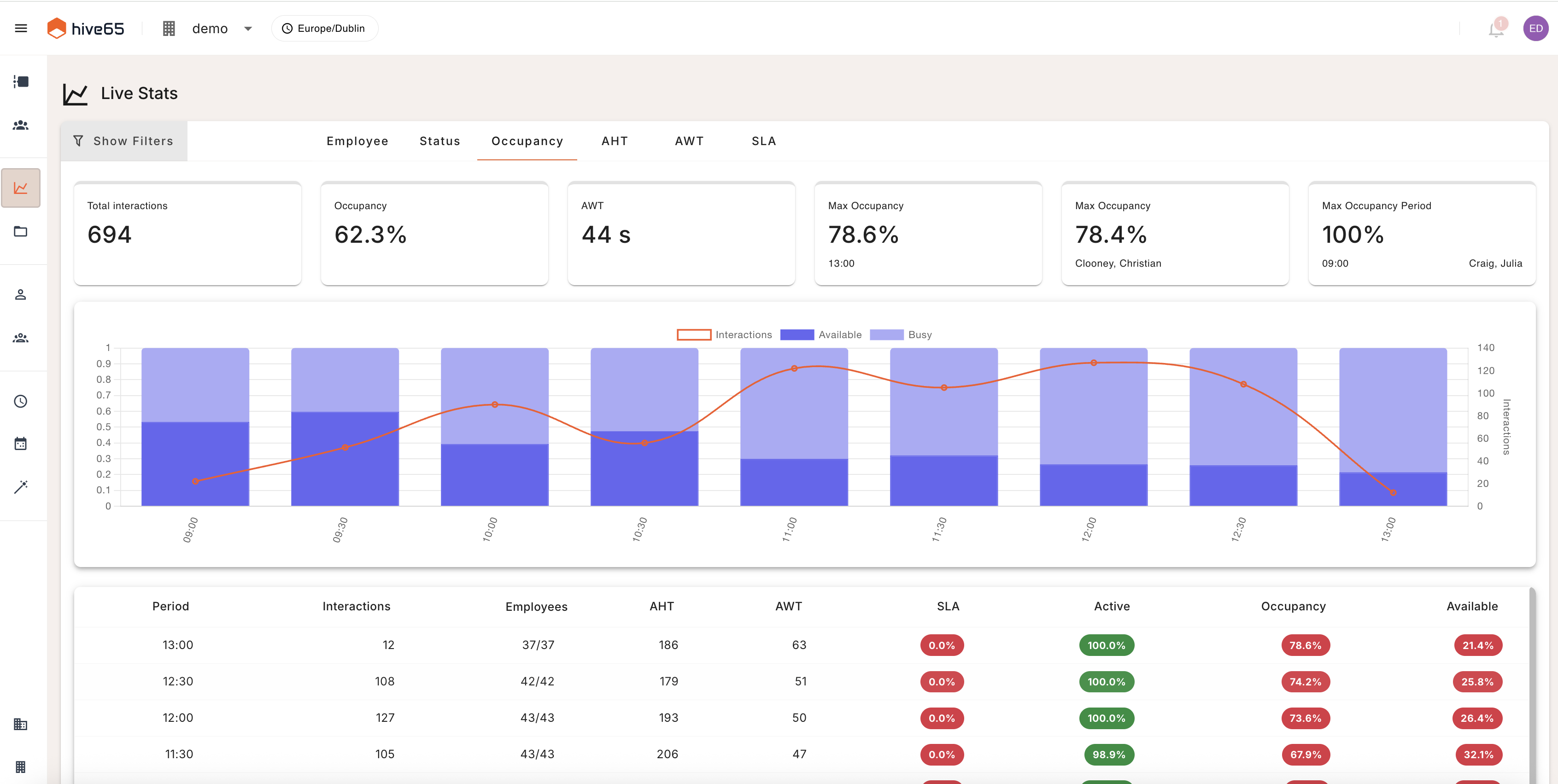Open the teams sidebar icon below person icon
1558x784 pixels.
(21, 338)
